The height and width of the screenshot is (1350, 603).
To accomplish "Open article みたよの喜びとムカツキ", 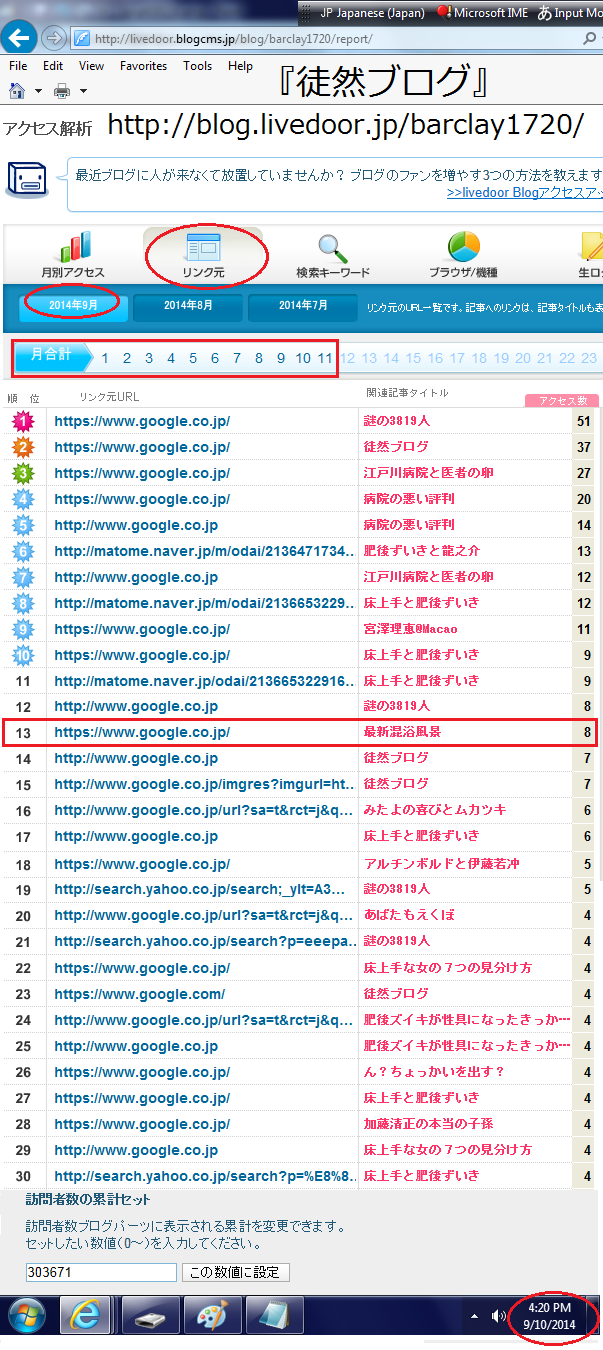I will [434, 810].
